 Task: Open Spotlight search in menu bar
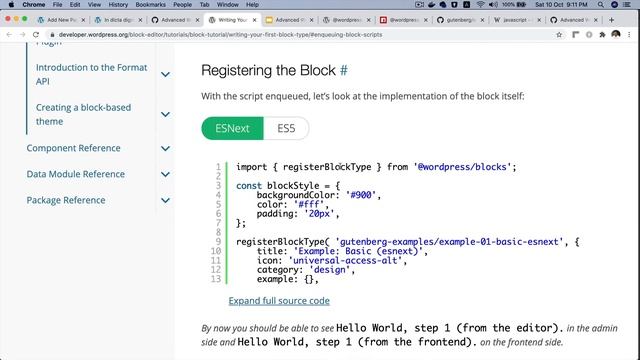pos(600,4)
